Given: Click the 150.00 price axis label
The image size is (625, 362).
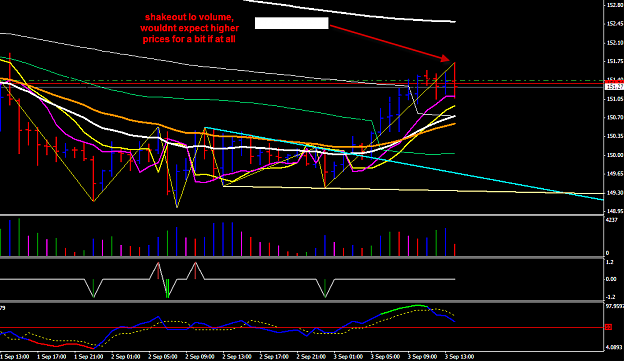Looking at the screenshot, I should pos(615,155).
